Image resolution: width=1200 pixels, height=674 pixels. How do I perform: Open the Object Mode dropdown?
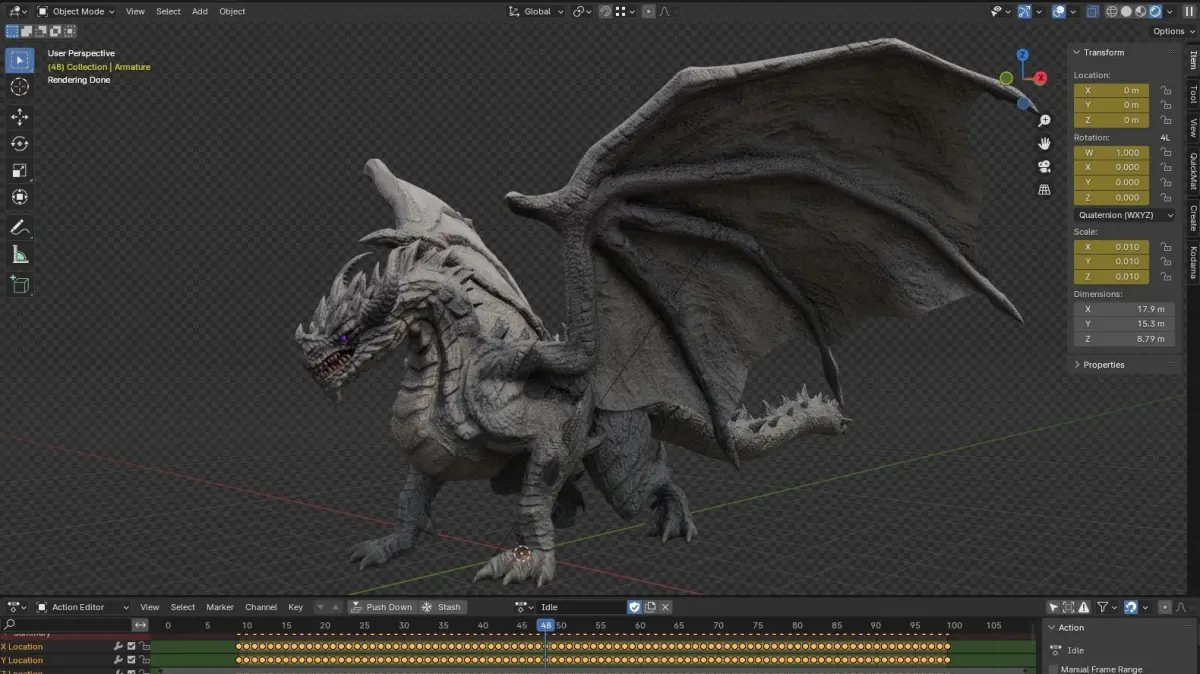(x=76, y=11)
